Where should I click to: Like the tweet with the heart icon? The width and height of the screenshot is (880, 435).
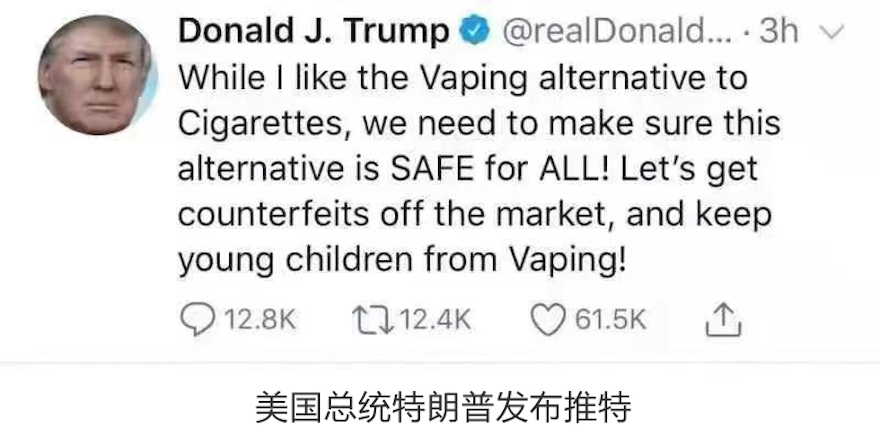(548, 320)
